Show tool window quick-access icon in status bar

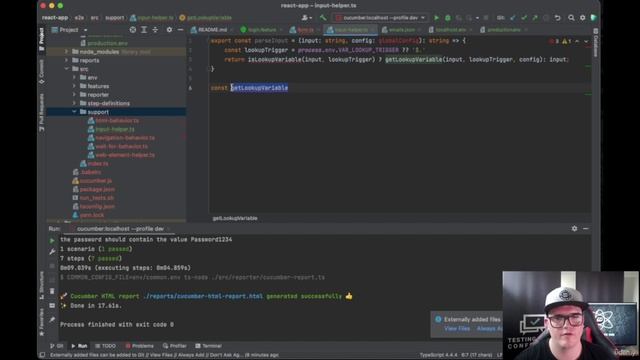[42, 355]
